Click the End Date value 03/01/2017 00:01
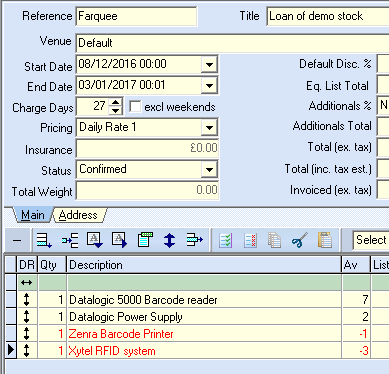The width and height of the screenshot is (389, 374). tap(122, 85)
